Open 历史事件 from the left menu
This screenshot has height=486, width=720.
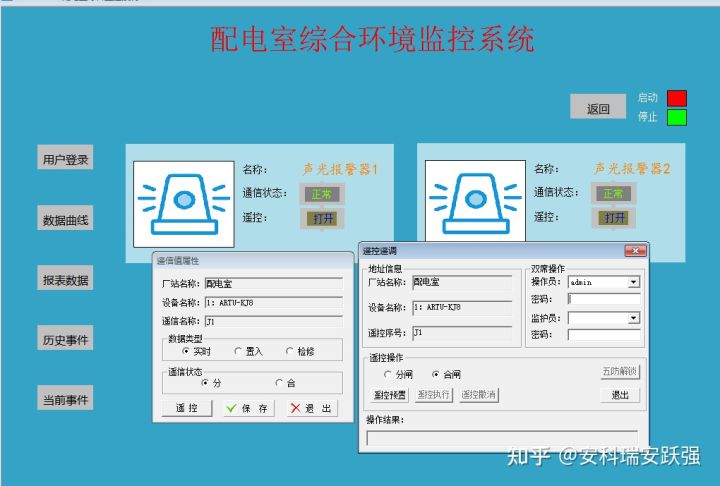pos(66,340)
